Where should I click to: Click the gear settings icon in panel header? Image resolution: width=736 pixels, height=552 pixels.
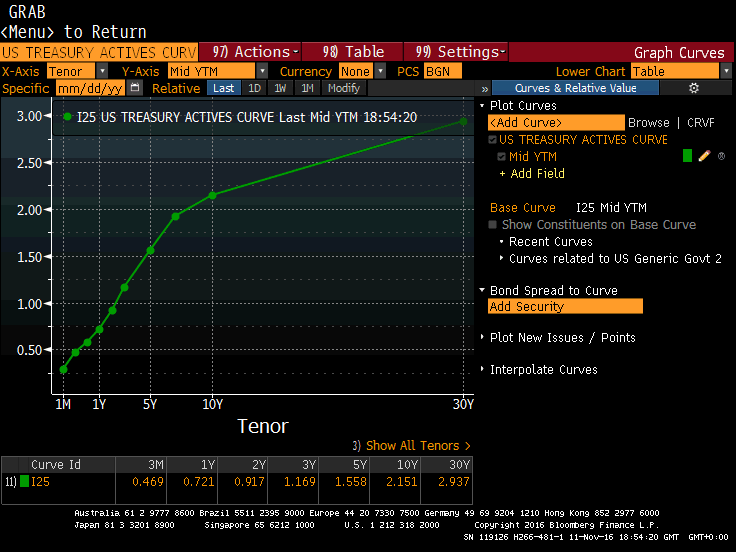[x=694, y=88]
